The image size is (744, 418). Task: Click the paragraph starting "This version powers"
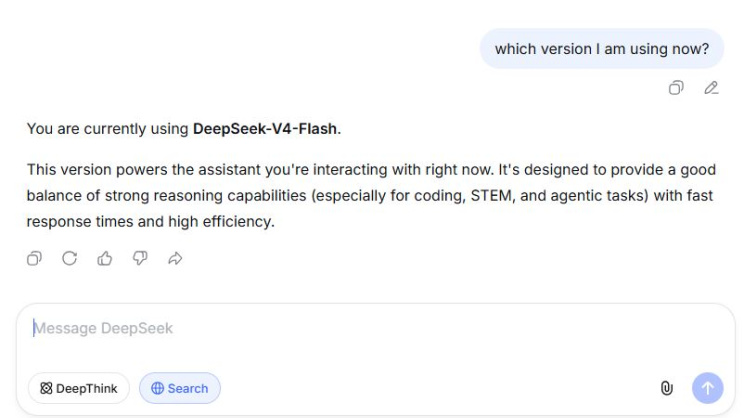[x=370, y=196]
